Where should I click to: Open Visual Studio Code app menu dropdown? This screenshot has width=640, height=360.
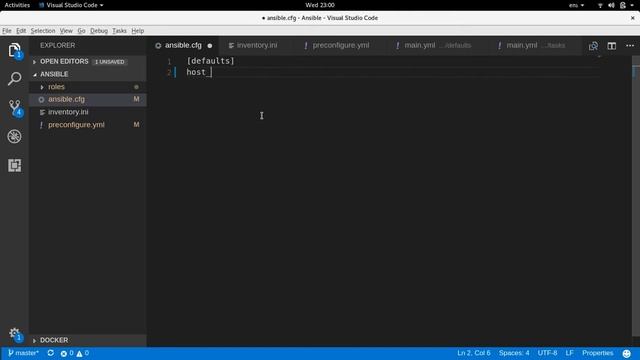click(71, 5)
